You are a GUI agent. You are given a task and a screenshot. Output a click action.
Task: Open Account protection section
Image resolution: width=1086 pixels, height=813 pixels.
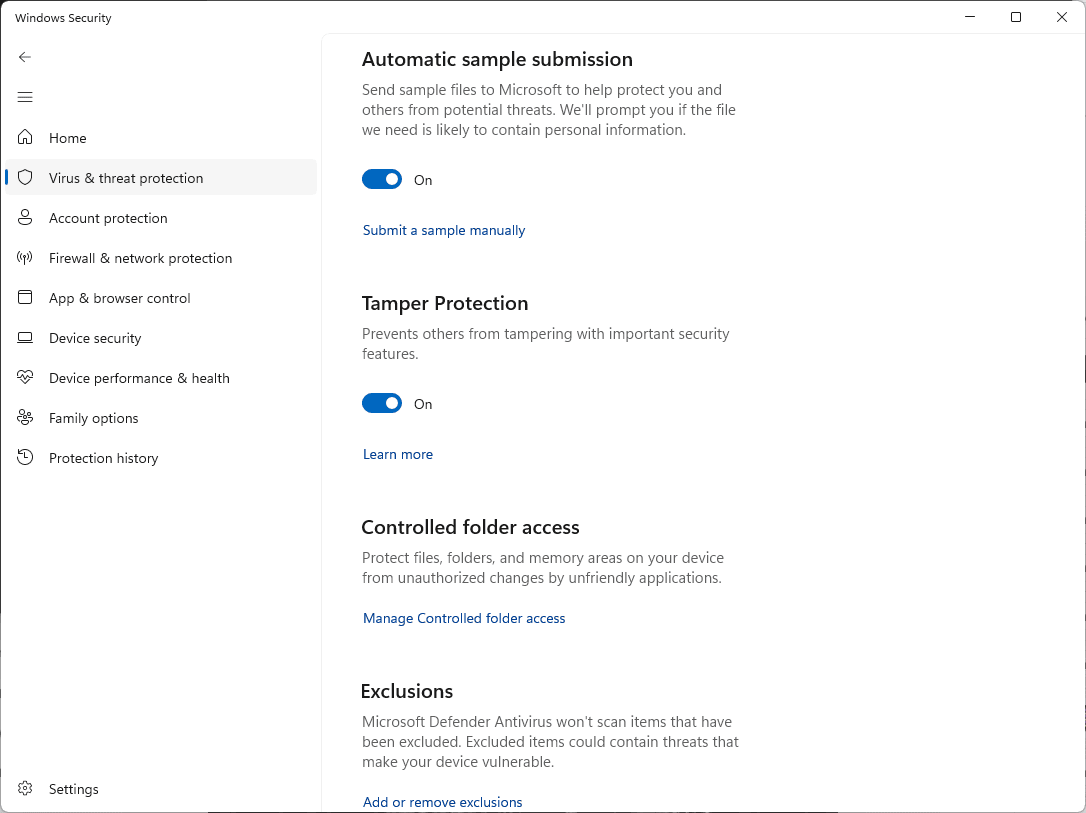161,218
